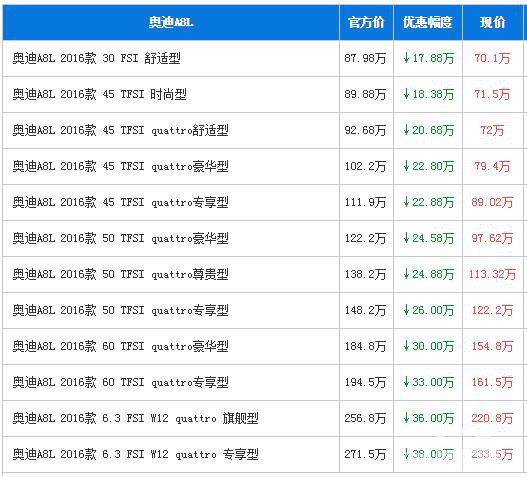
Task: Click the discount value 17.88万
Action: [429, 58]
